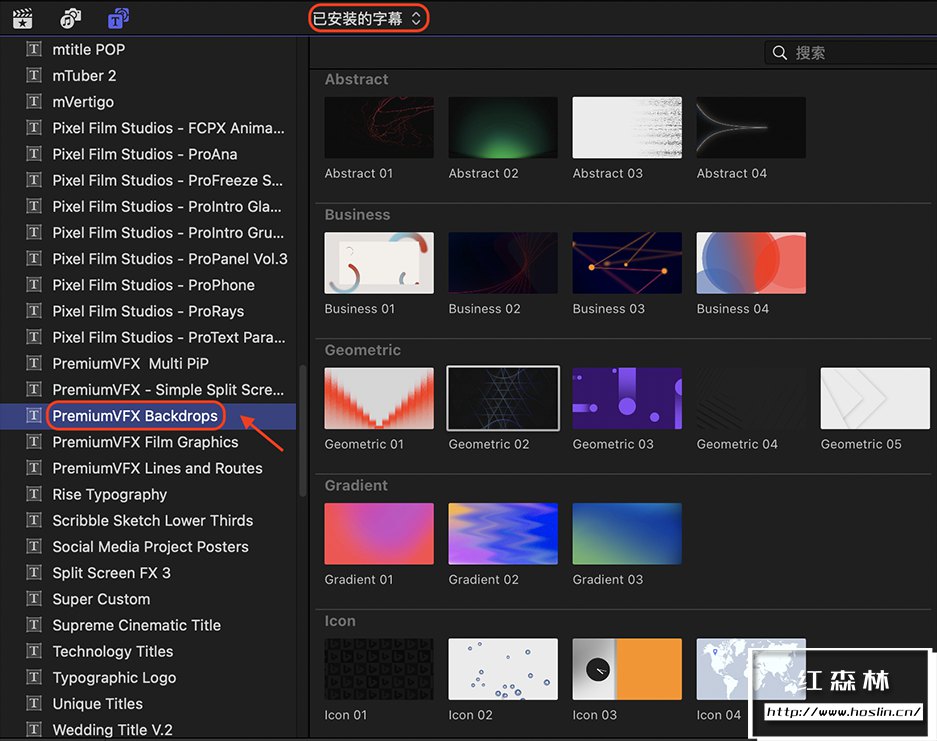
Task: Click the title icon beside mtitle POP
Action: coord(35,49)
